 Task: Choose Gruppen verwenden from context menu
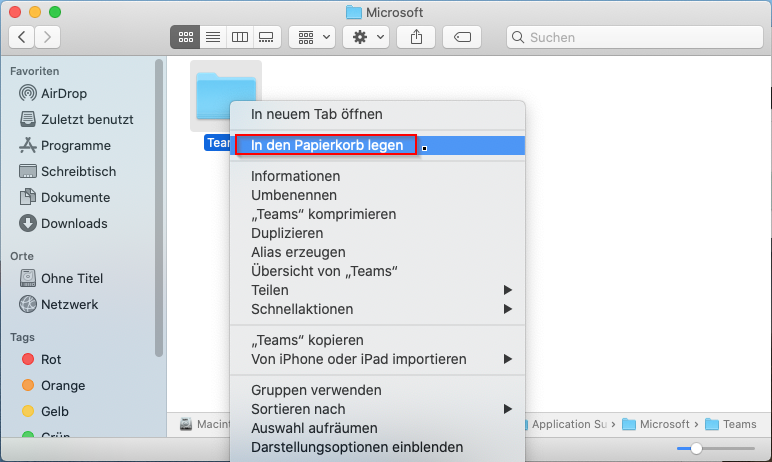click(377, 390)
